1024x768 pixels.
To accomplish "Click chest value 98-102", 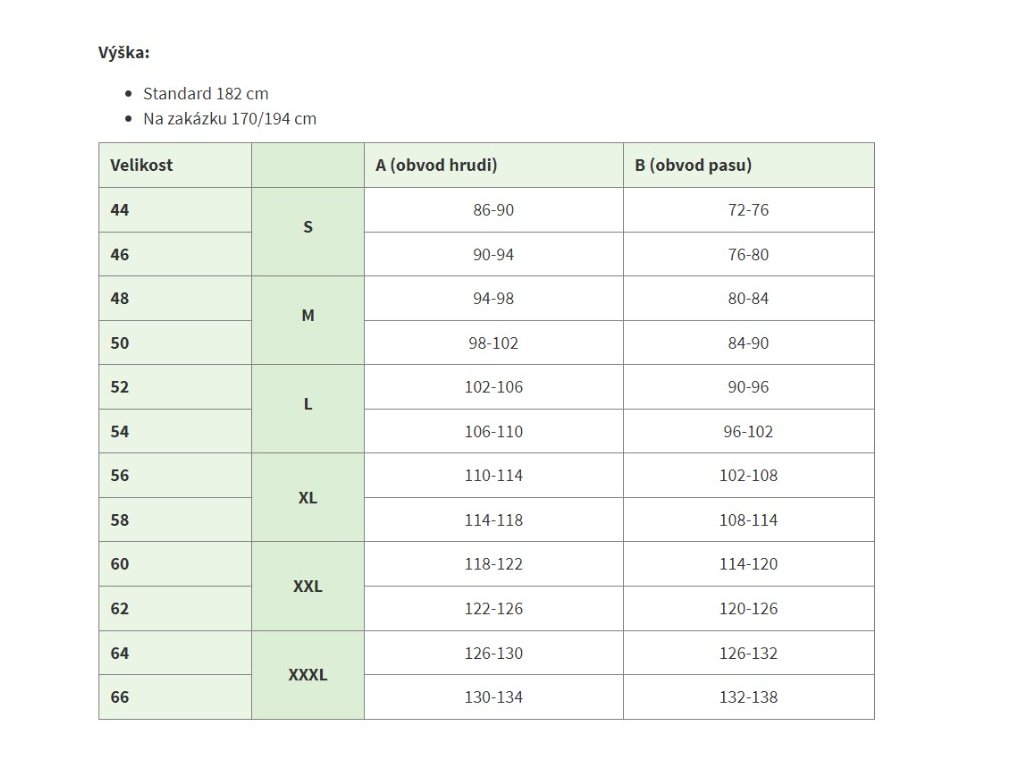I will click(x=493, y=343).
